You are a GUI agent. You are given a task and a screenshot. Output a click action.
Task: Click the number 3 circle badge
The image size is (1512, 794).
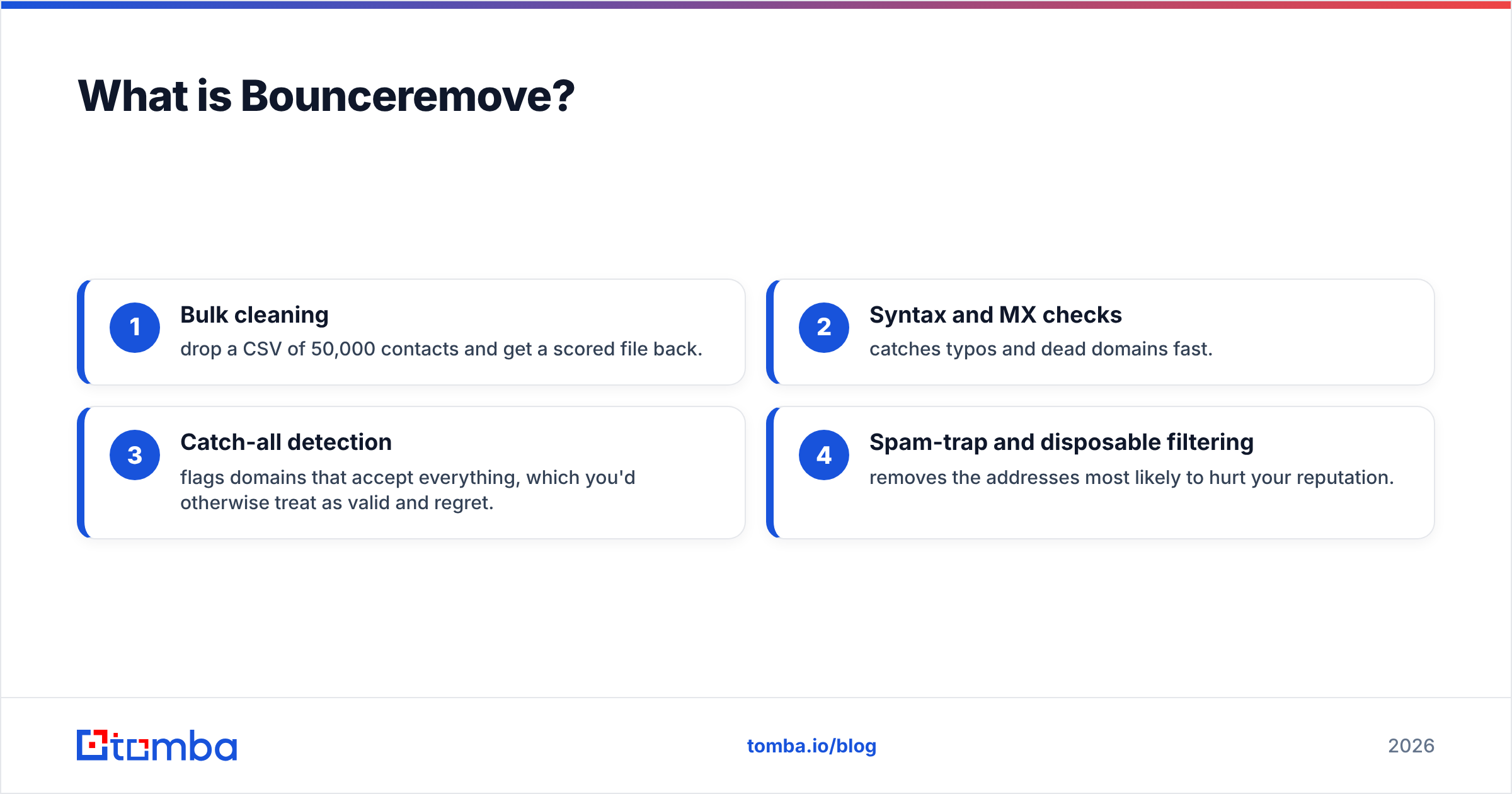(x=135, y=455)
